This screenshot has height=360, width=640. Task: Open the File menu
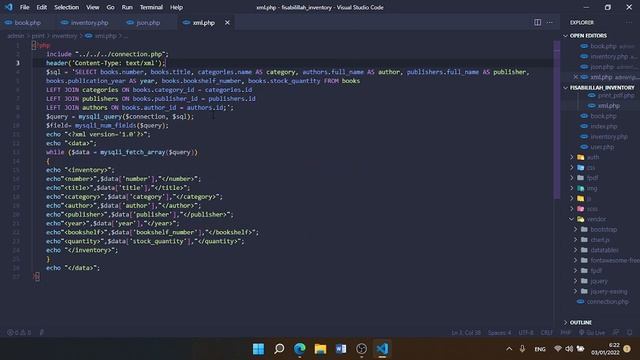coord(24,7)
